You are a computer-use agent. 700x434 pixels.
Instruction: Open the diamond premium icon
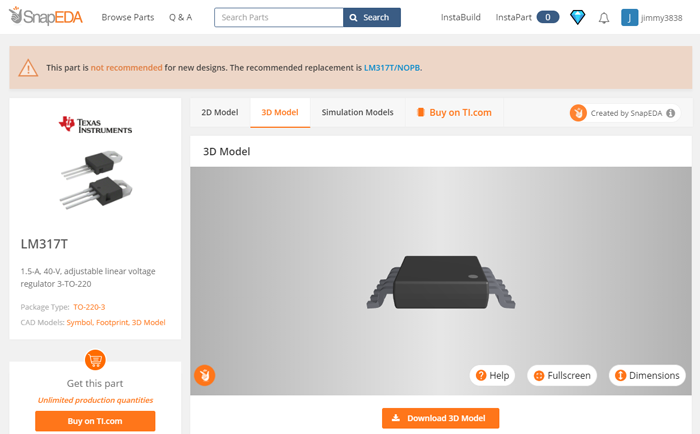tap(578, 17)
